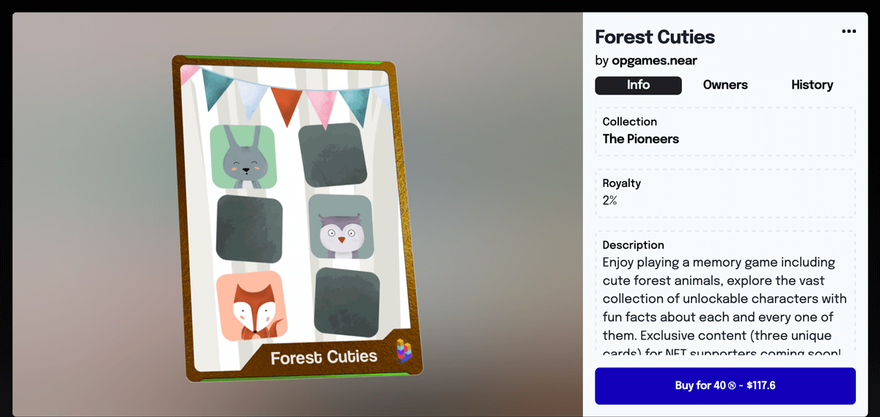The height and width of the screenshot is (417, 880).
Task: Open the Owners tab
Action: 725,85
